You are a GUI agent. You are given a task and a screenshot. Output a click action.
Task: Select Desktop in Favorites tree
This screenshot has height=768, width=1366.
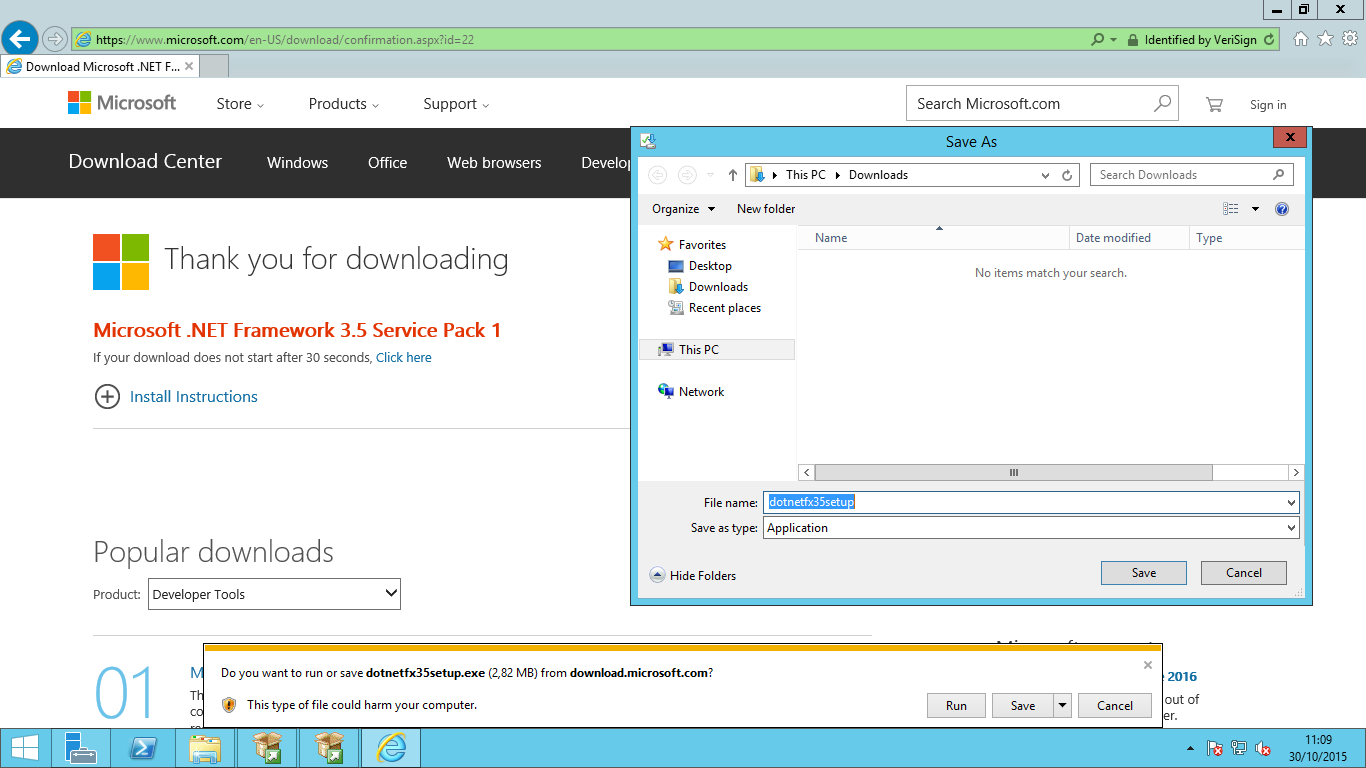coord(710,266)
